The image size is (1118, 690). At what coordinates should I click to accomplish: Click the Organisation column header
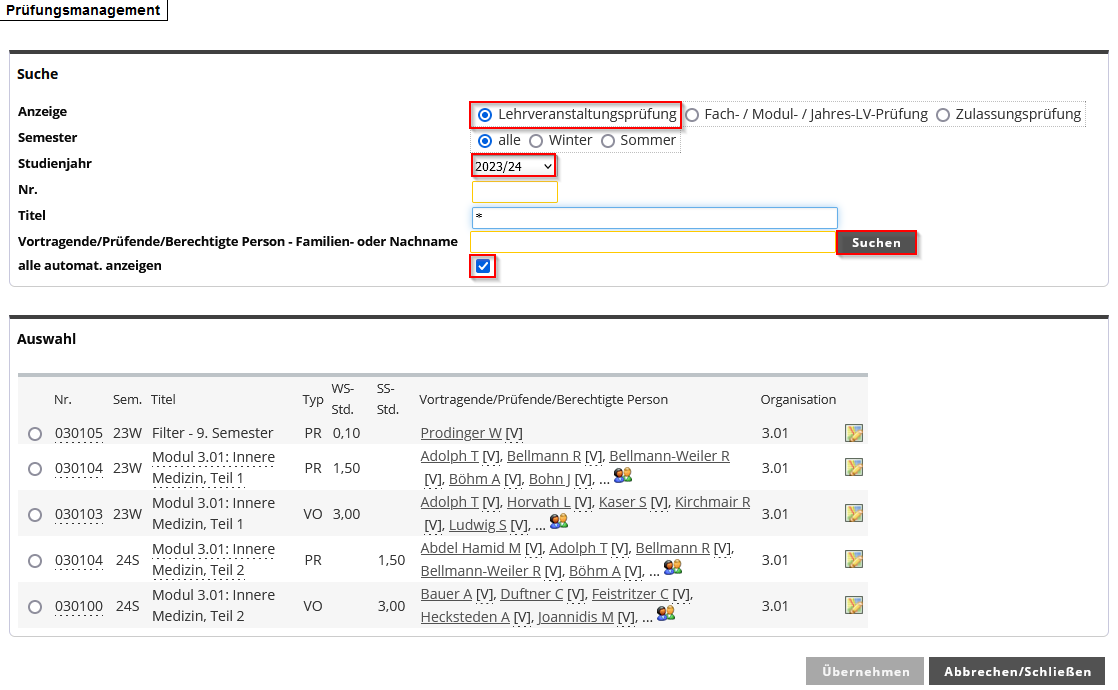coord(798,399)
